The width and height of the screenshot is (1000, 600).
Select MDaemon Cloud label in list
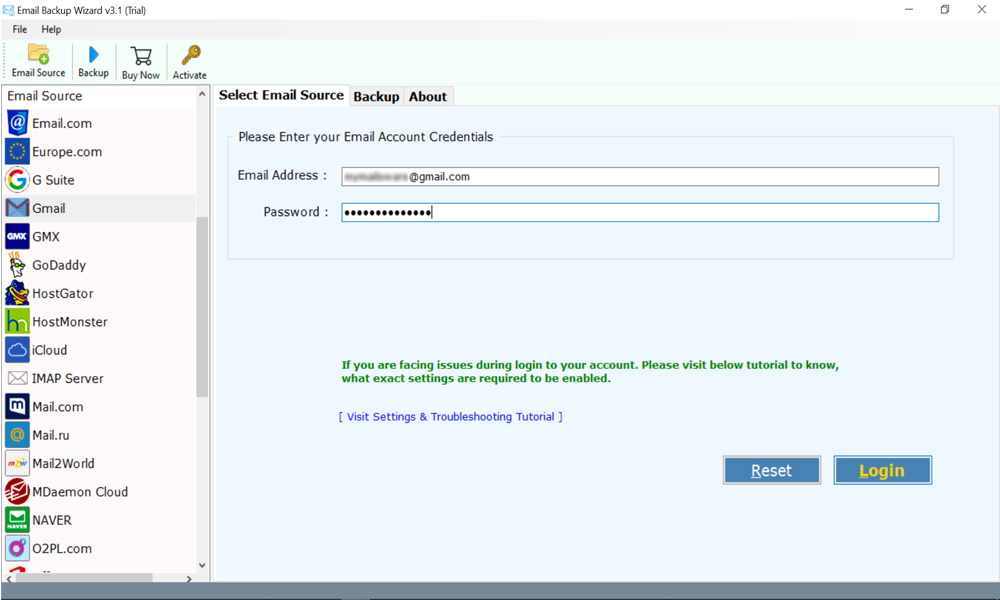[x=80, y=492]
